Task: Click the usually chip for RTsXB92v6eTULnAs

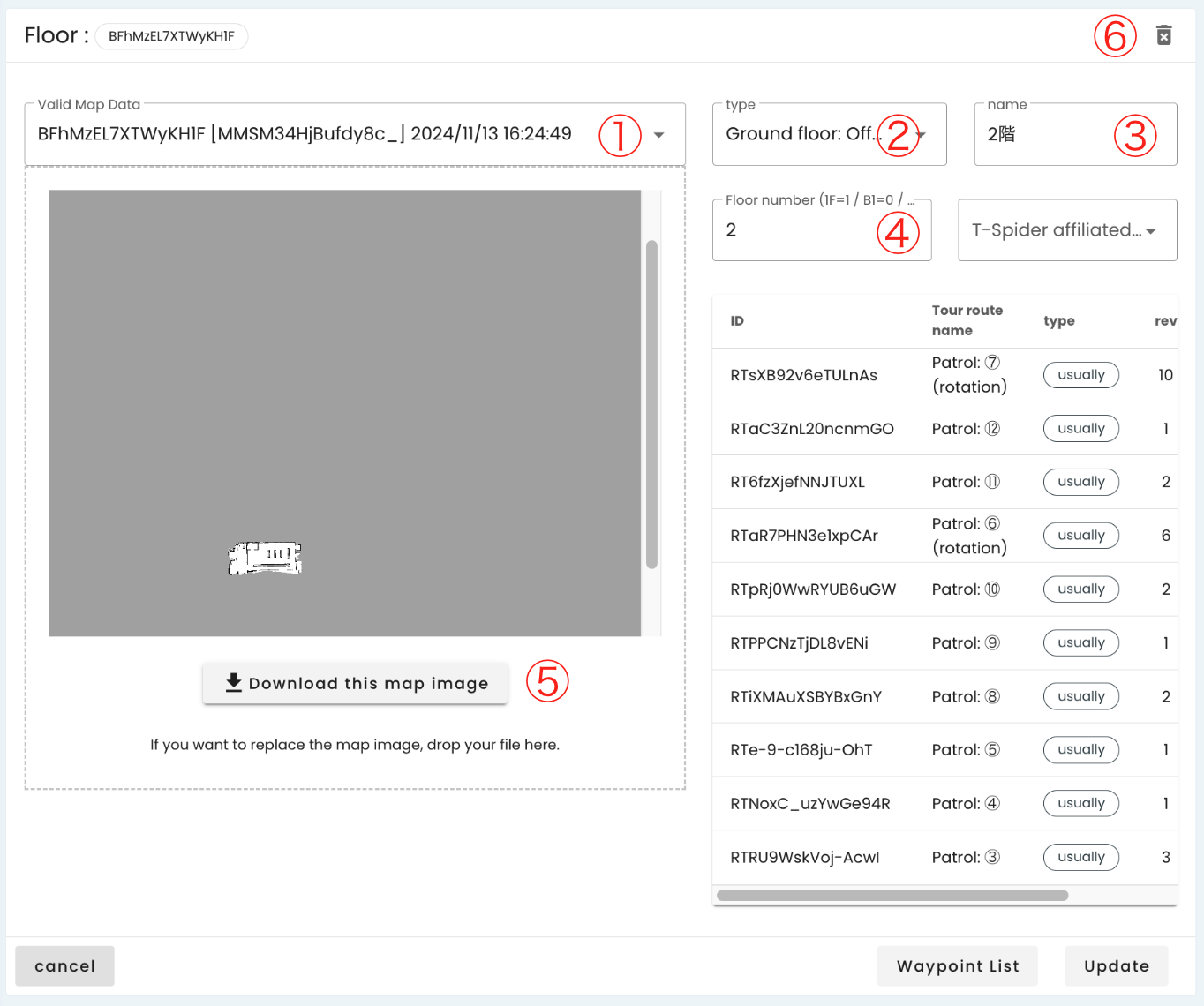Action: click(x=1081, y=375)
